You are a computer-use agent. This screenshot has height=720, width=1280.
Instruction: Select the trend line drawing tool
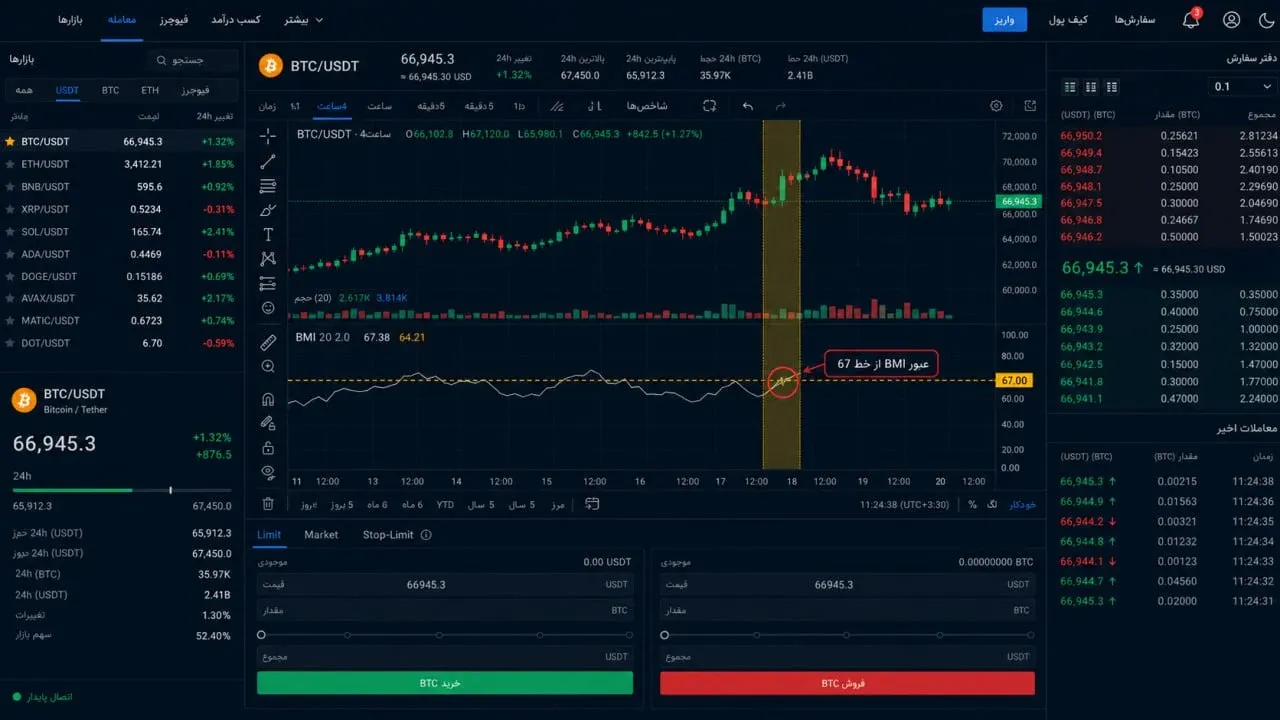268,161
